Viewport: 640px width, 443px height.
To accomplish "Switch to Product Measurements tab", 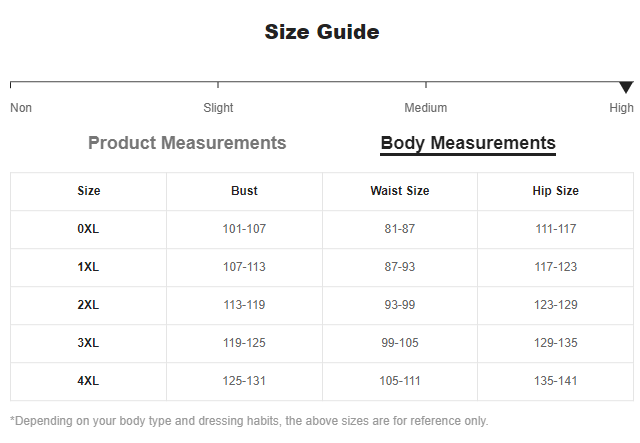I will tap(187, 143).
